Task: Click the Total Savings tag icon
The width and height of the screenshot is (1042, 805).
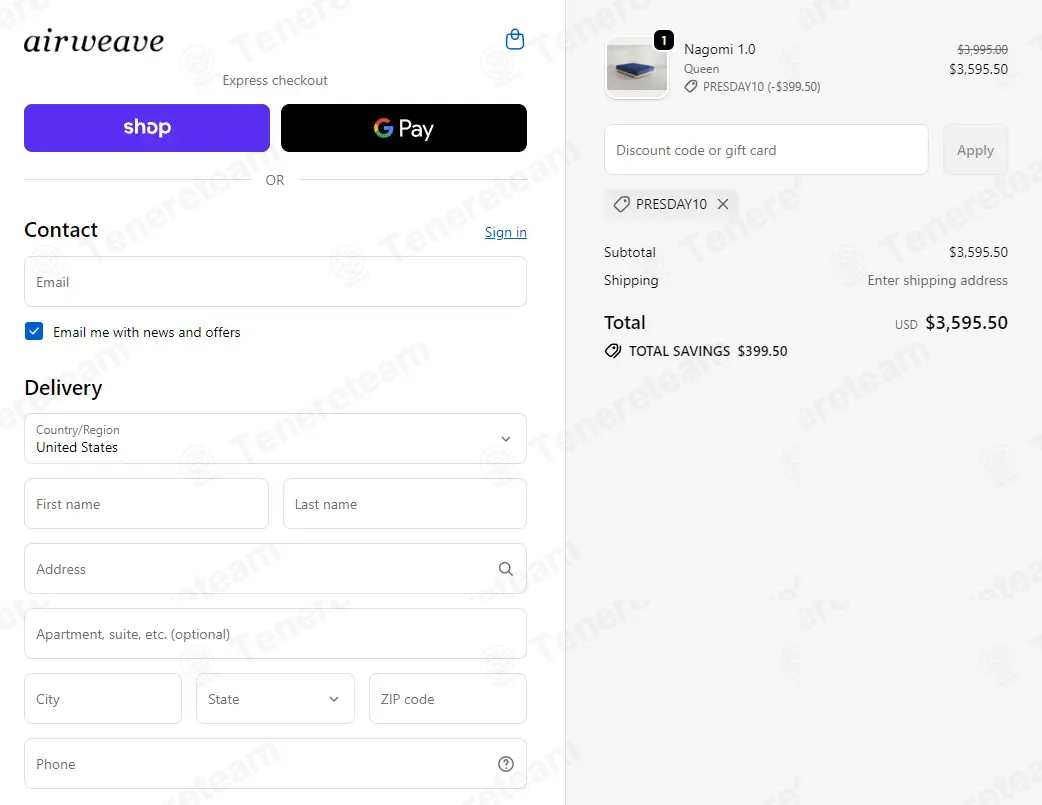Action: click(x=613, y=351)
